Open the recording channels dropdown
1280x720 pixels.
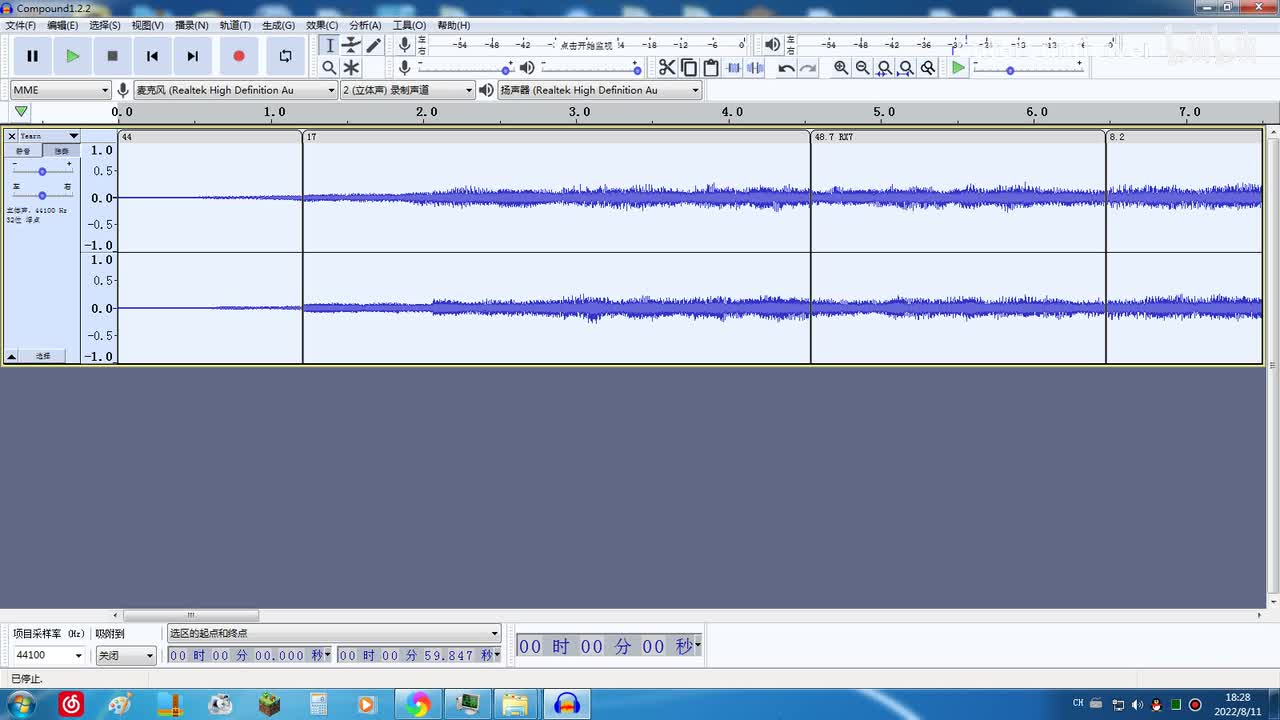pyautogui.click(x=407, y=90)
